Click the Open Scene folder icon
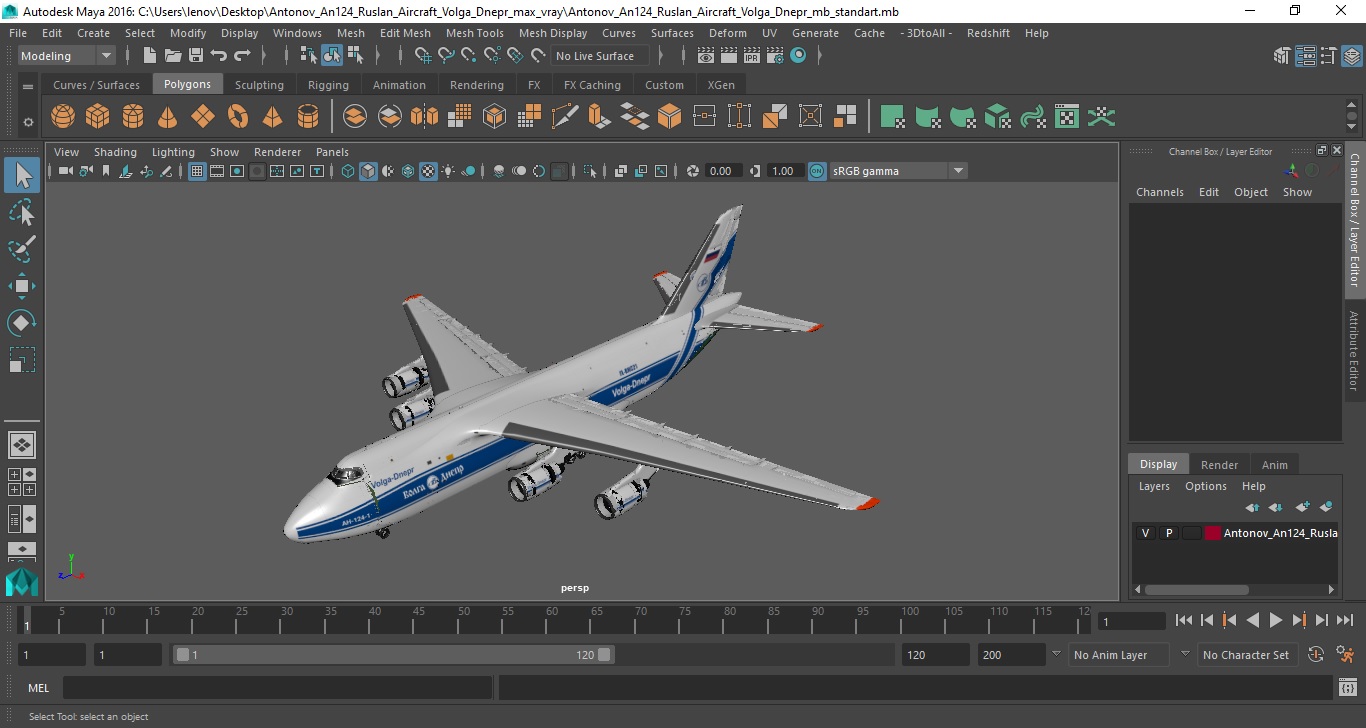Screen dimensions: 1366x728 pyautogui.click(x=173, y=56)
